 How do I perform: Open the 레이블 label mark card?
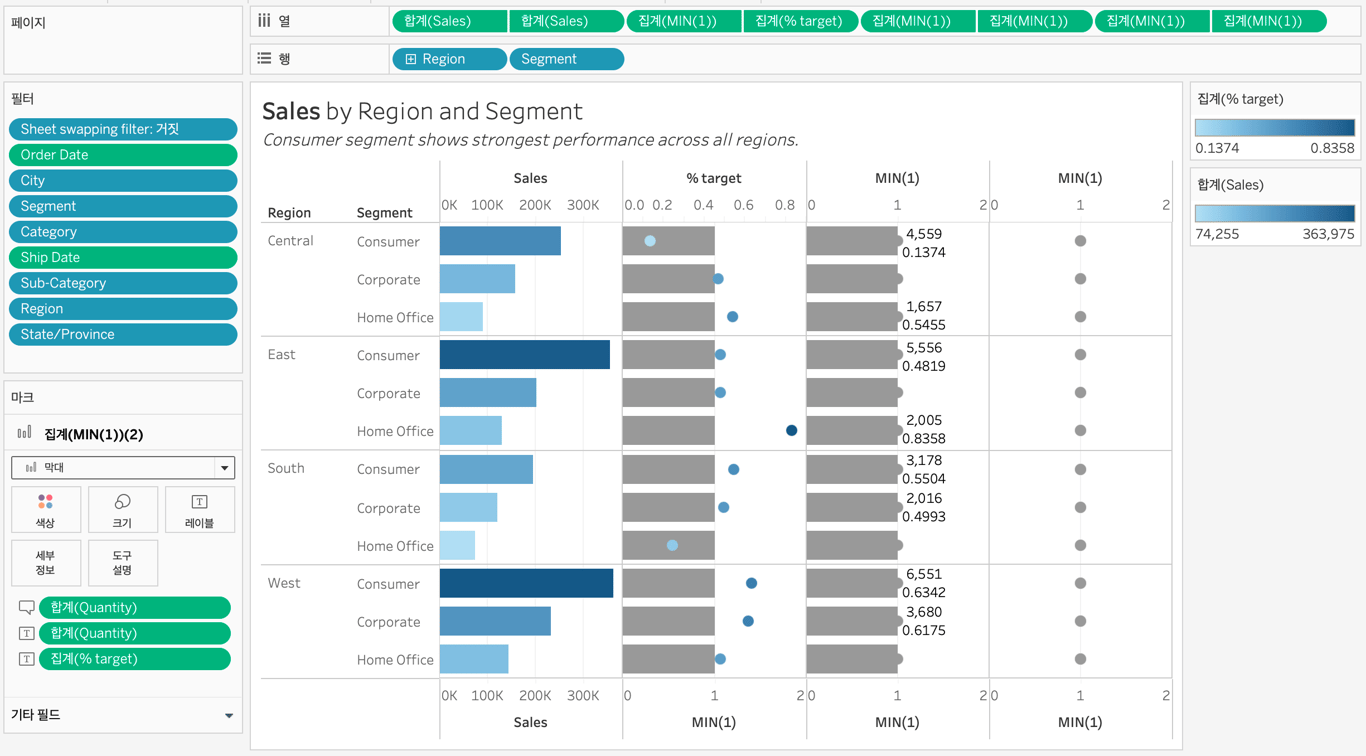[x=199, y=509]
